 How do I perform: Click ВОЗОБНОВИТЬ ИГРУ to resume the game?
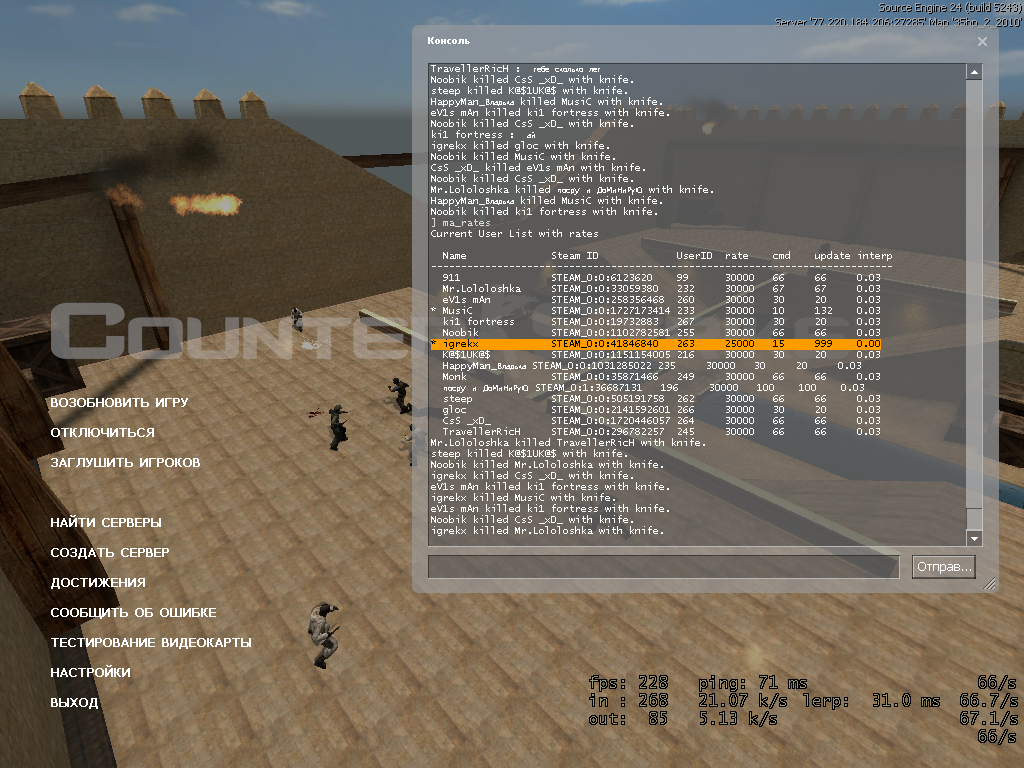coord(119,402)
